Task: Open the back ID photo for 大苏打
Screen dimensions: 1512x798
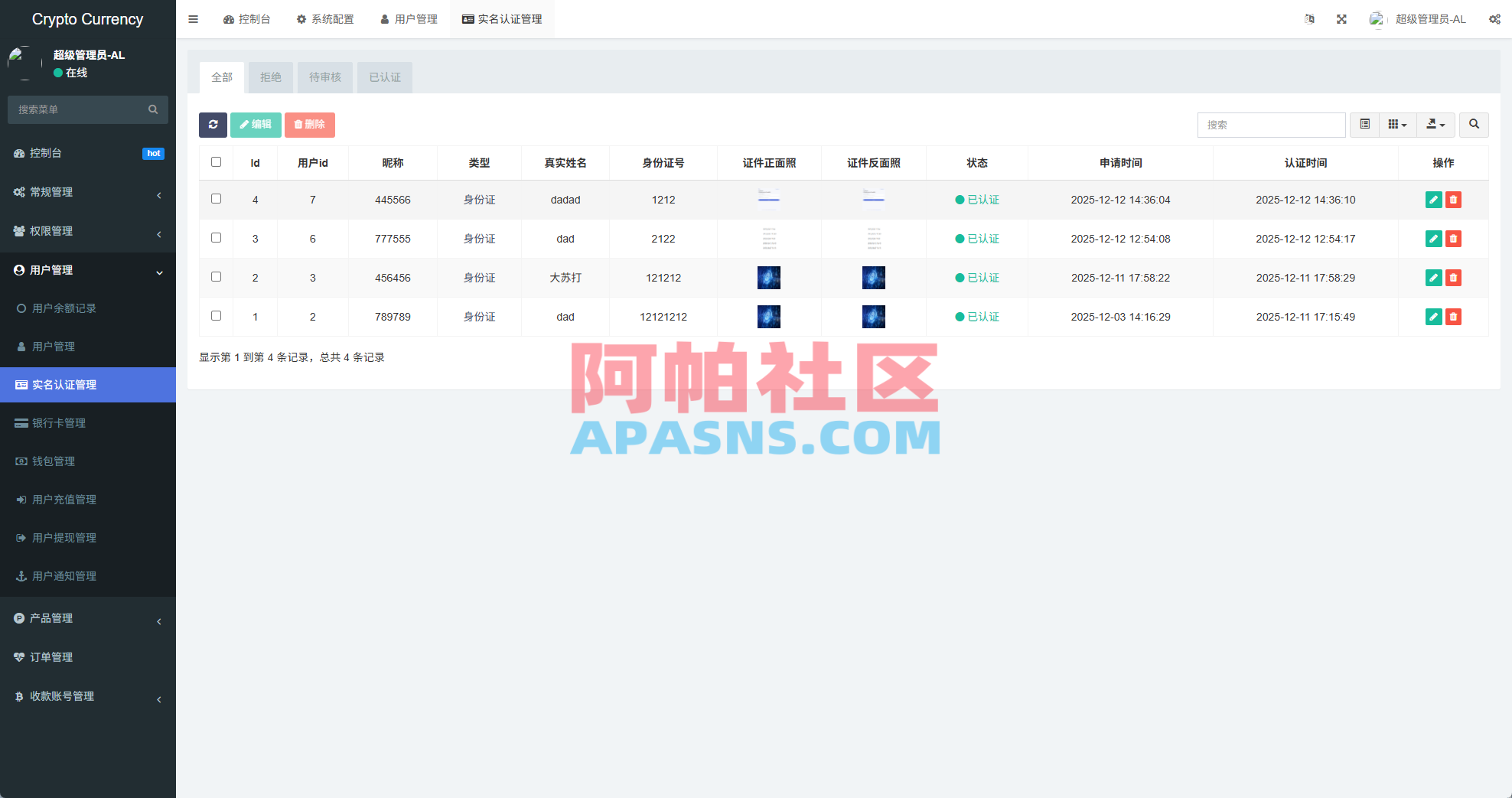Action: point(874,278)
